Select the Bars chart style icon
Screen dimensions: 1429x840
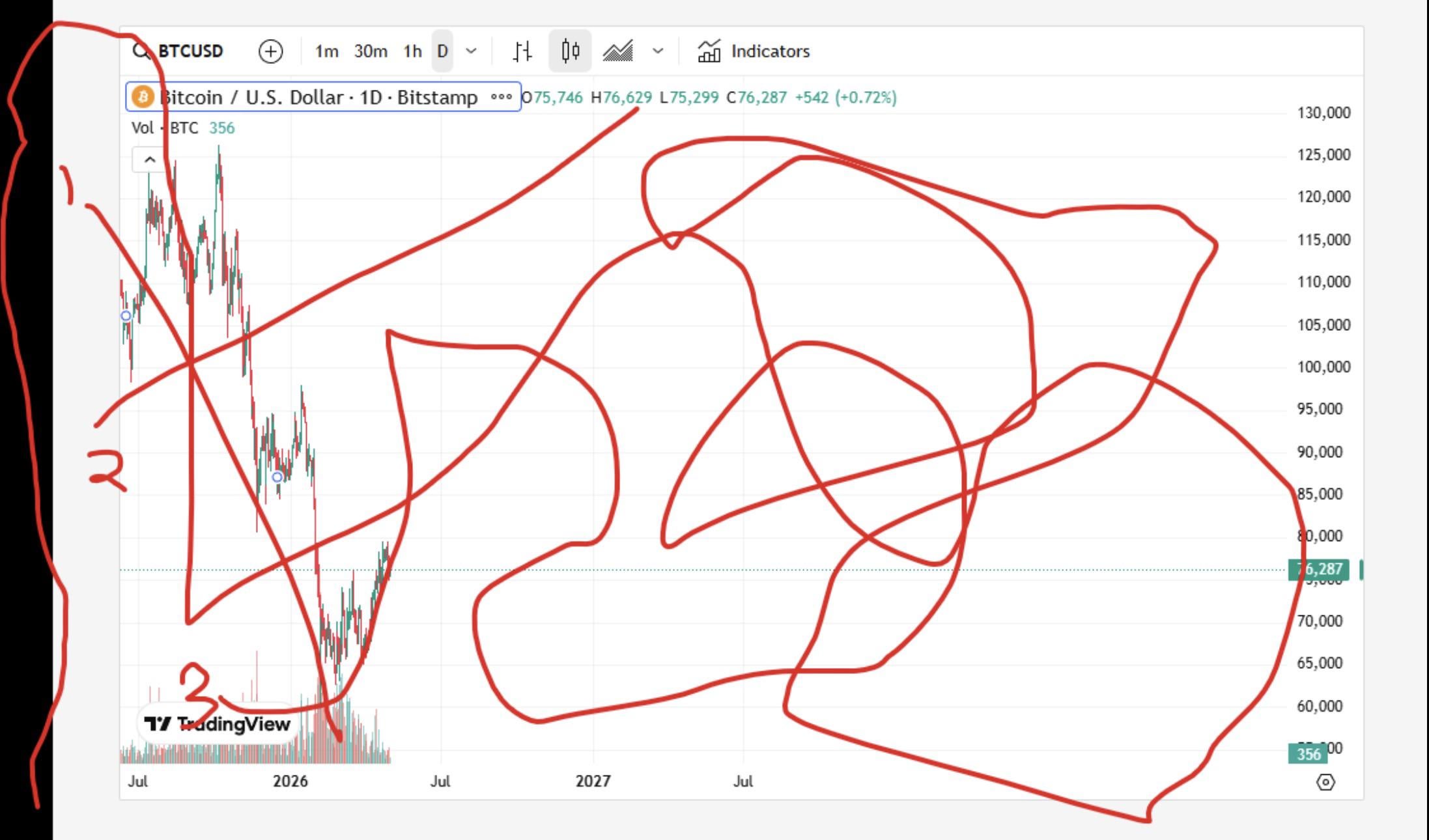(522, 51)
